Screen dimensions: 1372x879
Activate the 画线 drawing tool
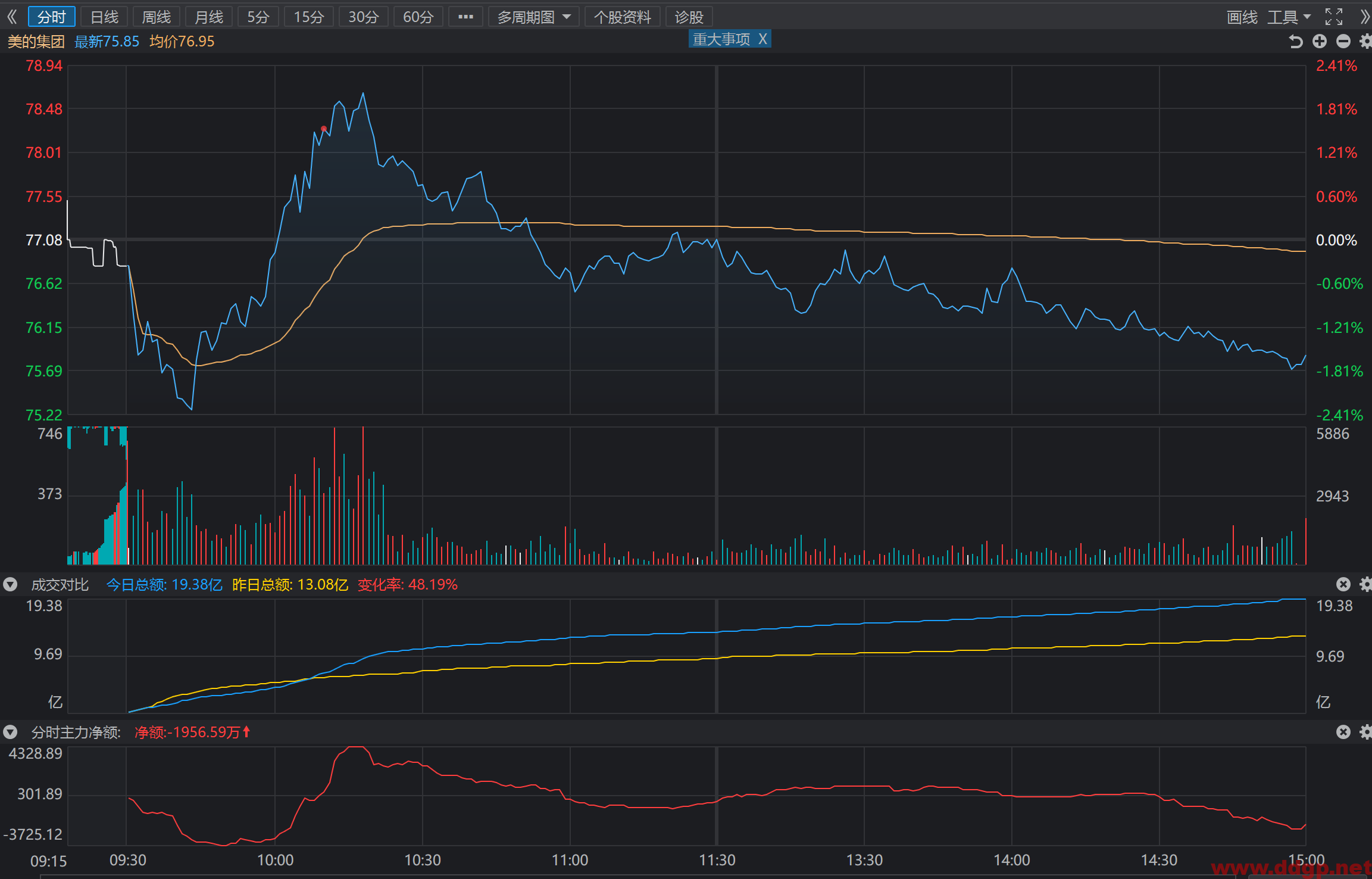1242,17
